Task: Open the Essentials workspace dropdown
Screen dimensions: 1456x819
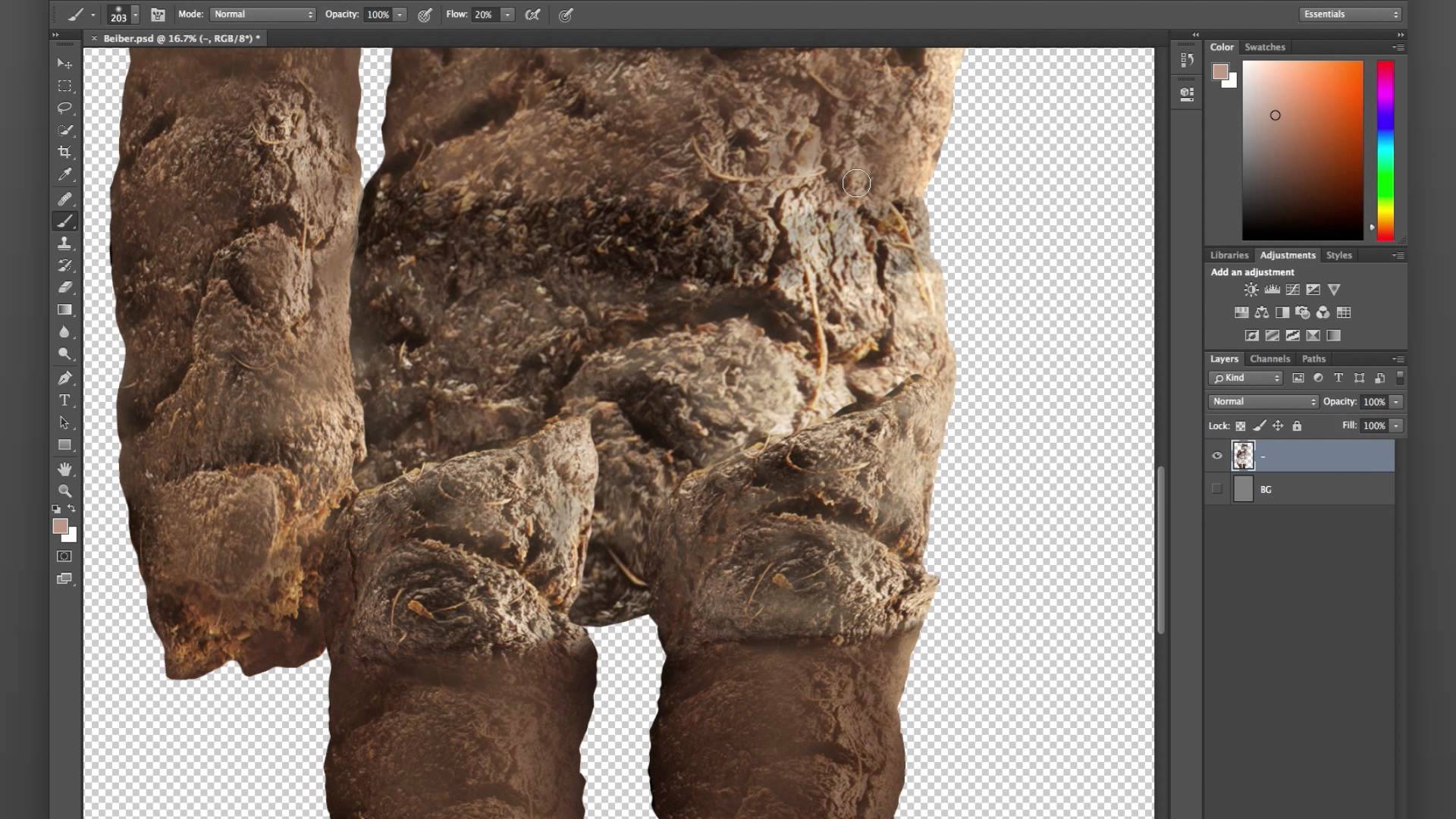Action: pos(1351,14)
